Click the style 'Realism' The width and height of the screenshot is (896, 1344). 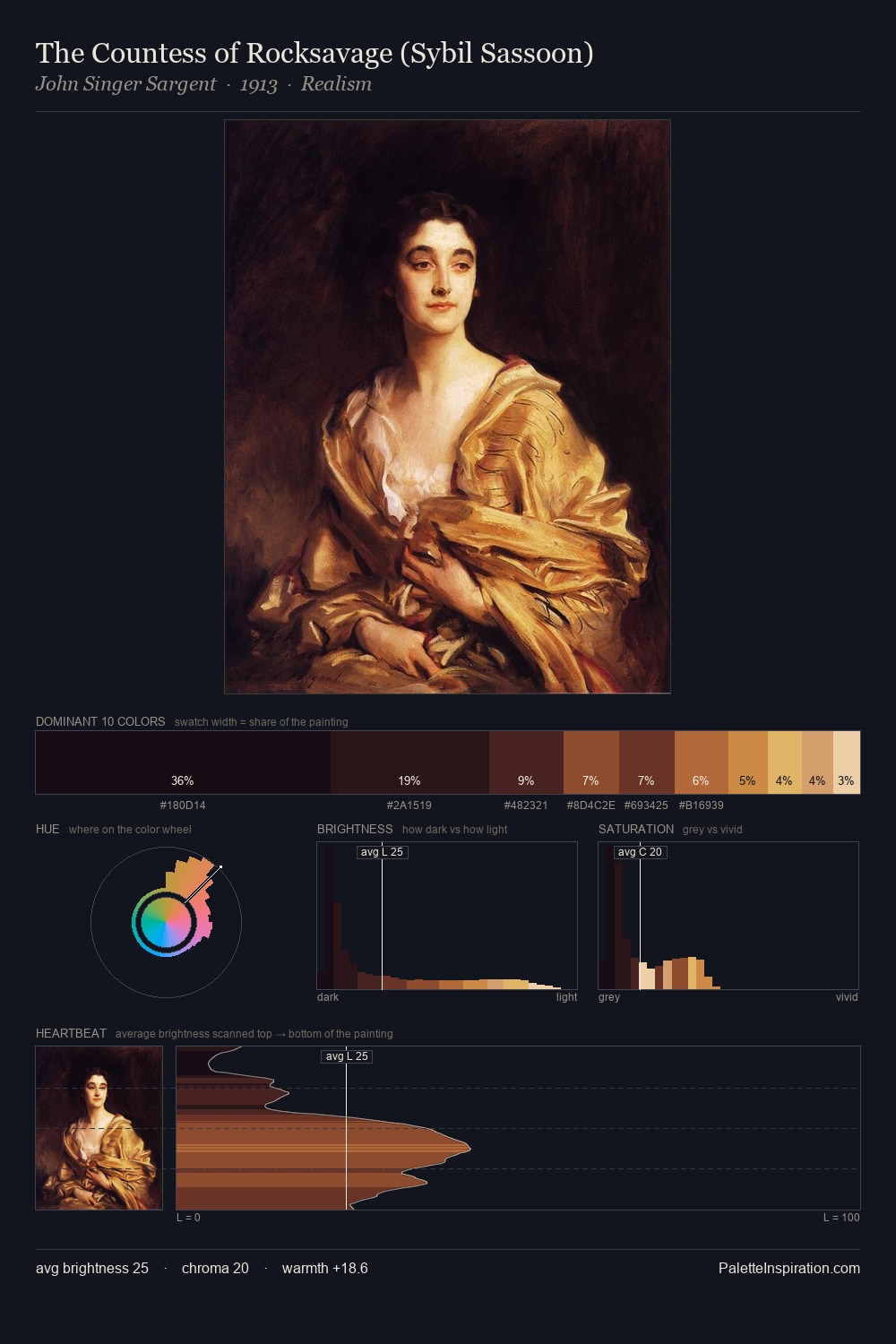coord(336,84)
